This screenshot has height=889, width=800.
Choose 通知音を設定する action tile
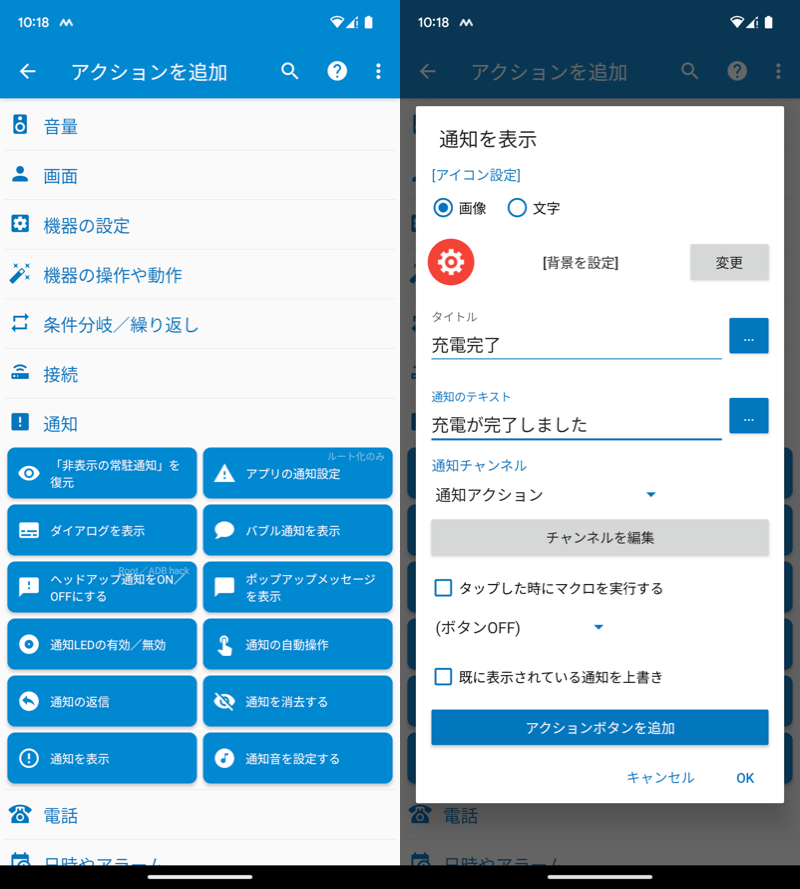297,758
